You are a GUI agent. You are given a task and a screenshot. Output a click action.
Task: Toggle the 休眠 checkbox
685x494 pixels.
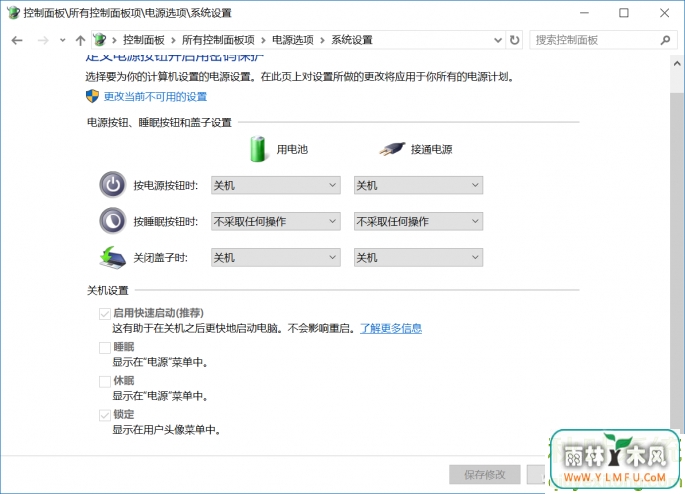coord(104,381)
